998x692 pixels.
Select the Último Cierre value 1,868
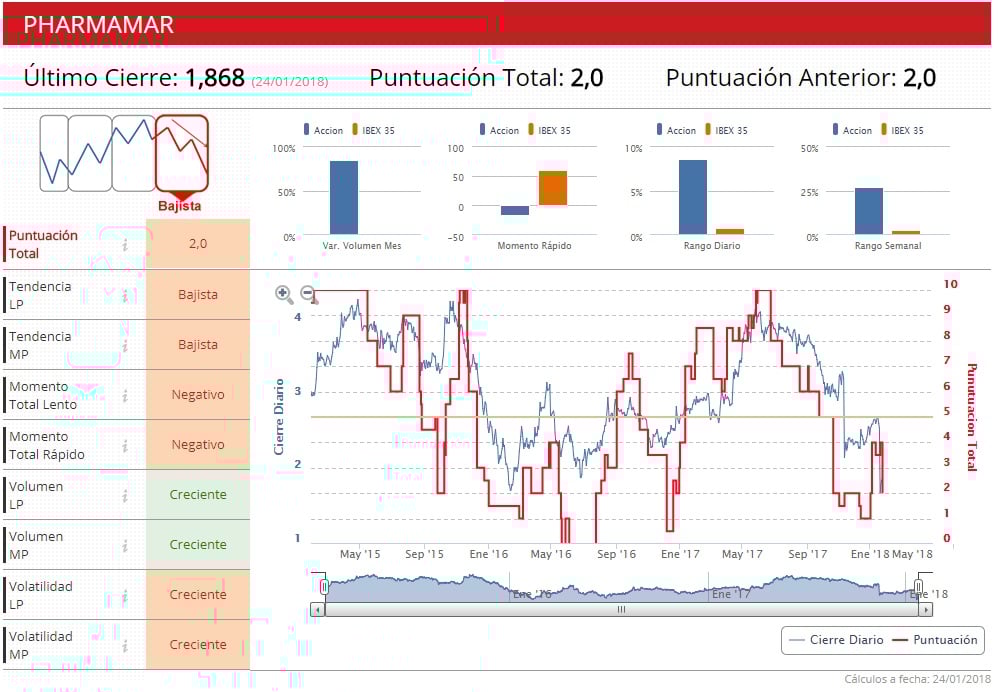(215, 78)
